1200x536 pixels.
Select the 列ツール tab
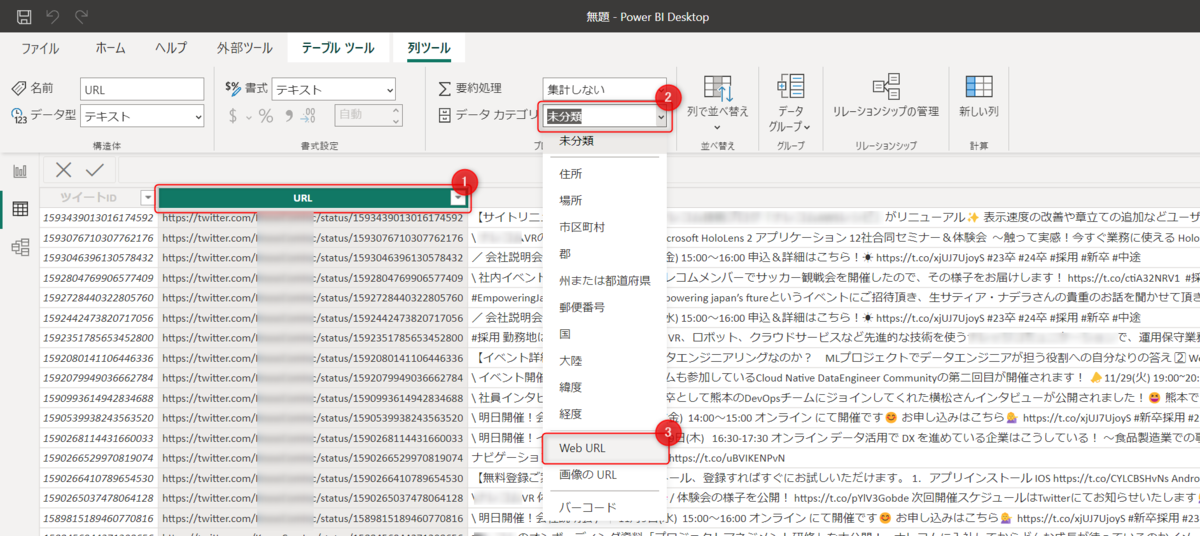pyautogui.click(x=429, y=48)
